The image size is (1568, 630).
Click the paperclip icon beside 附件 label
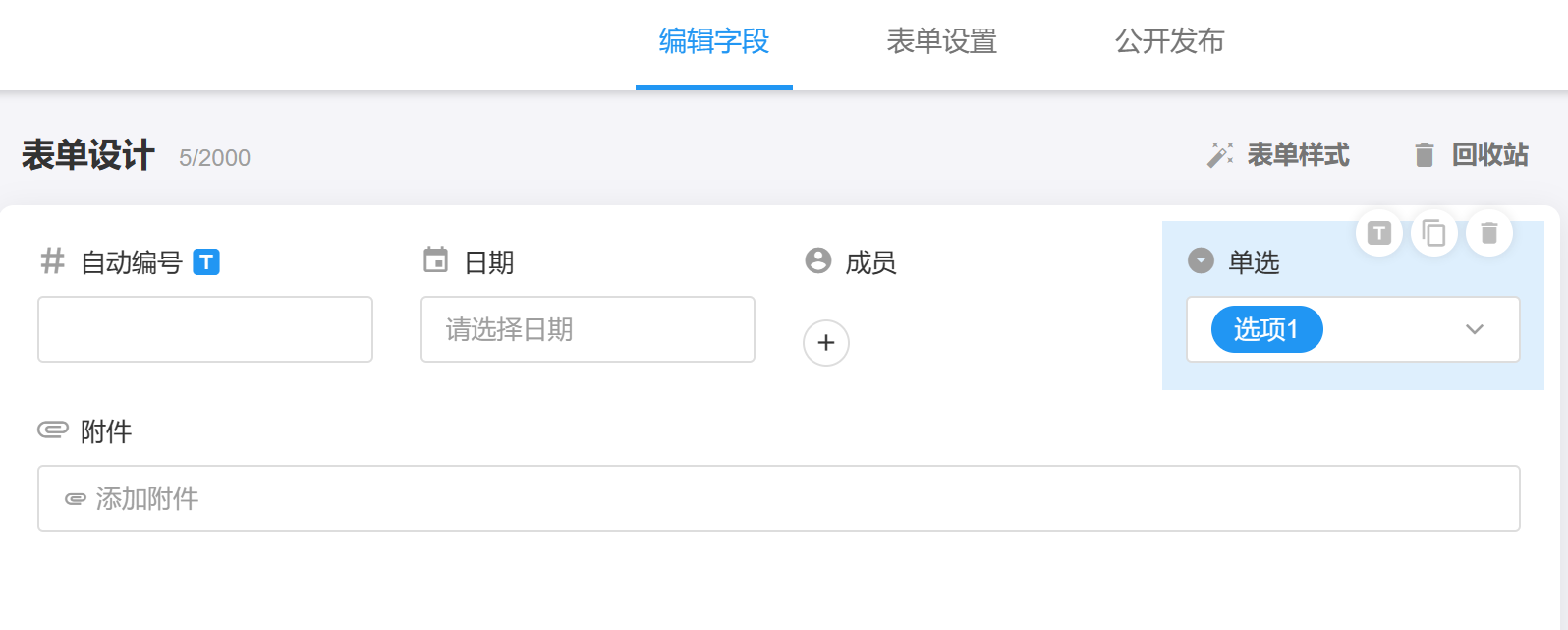(x=53, y=430)
